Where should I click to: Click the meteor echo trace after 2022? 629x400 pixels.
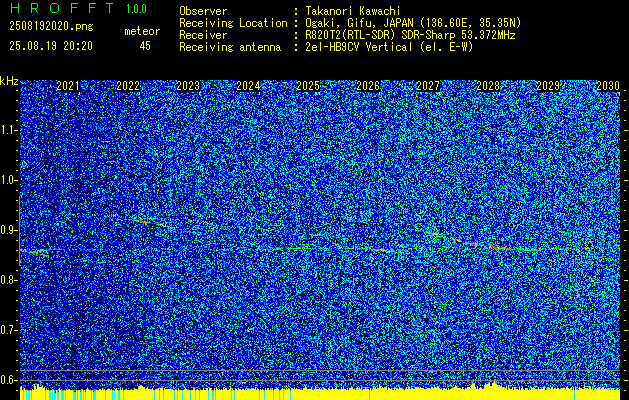tap(152, 223)
